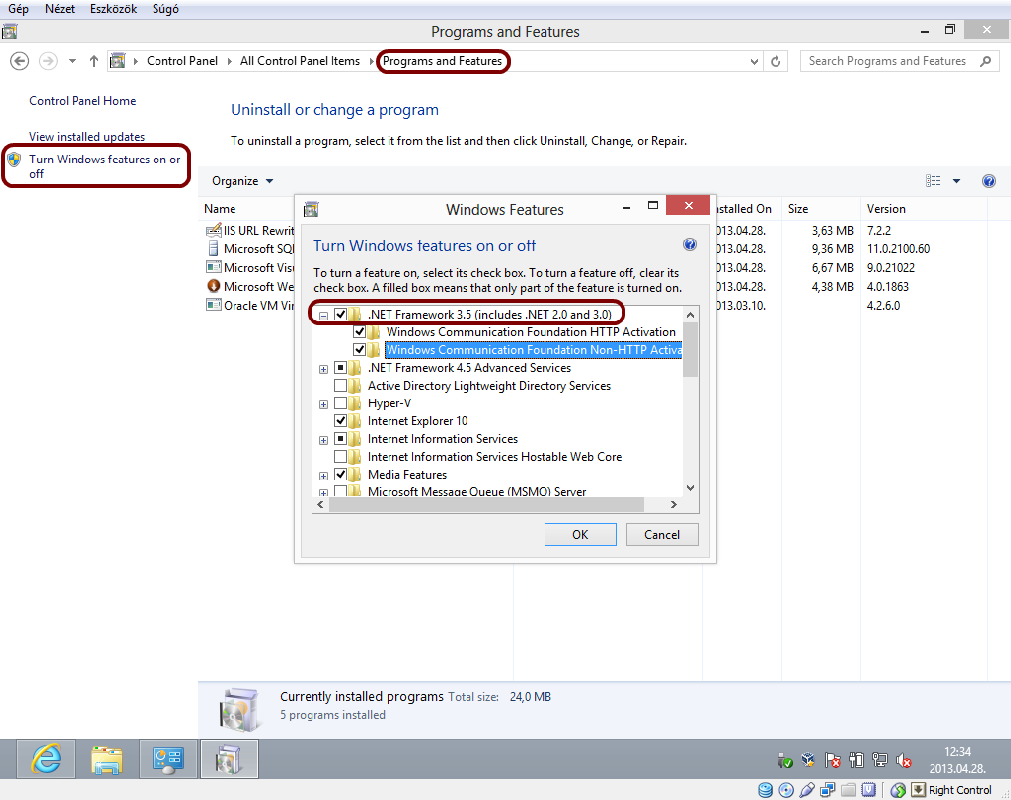
Task: Open the Organize dropdown menu
Action: [242, 181]
